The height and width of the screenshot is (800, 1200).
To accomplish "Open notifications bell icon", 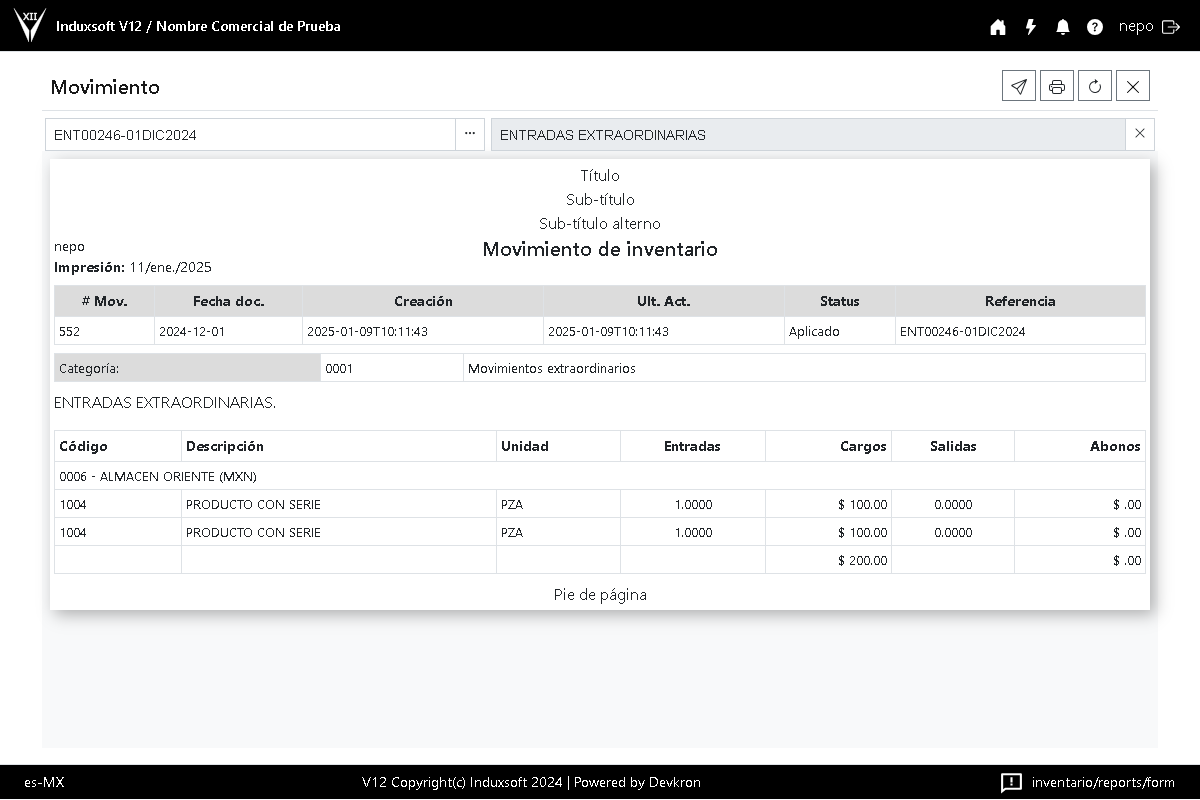I will click(1063, 27).
